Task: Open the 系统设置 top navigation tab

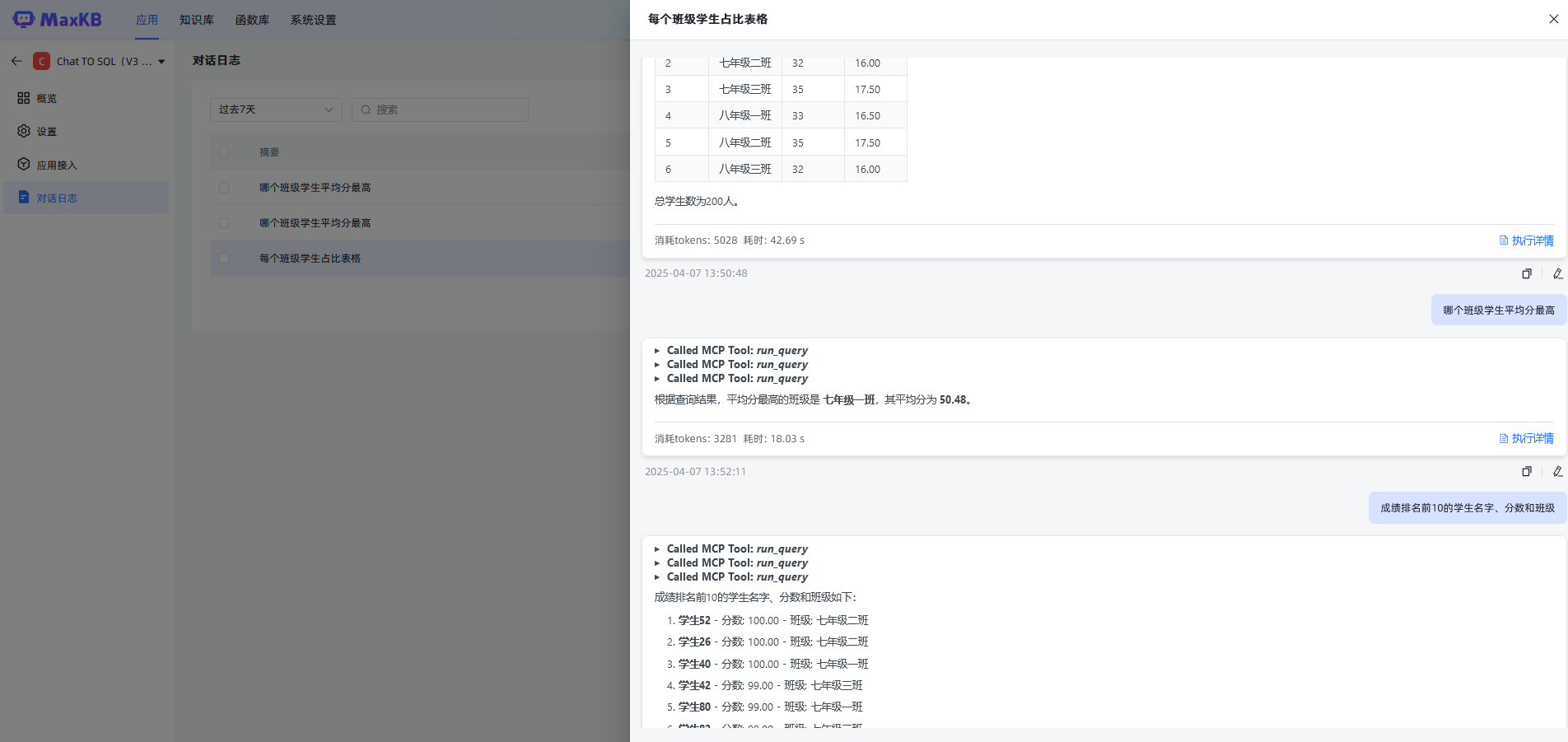Action: 313,20
